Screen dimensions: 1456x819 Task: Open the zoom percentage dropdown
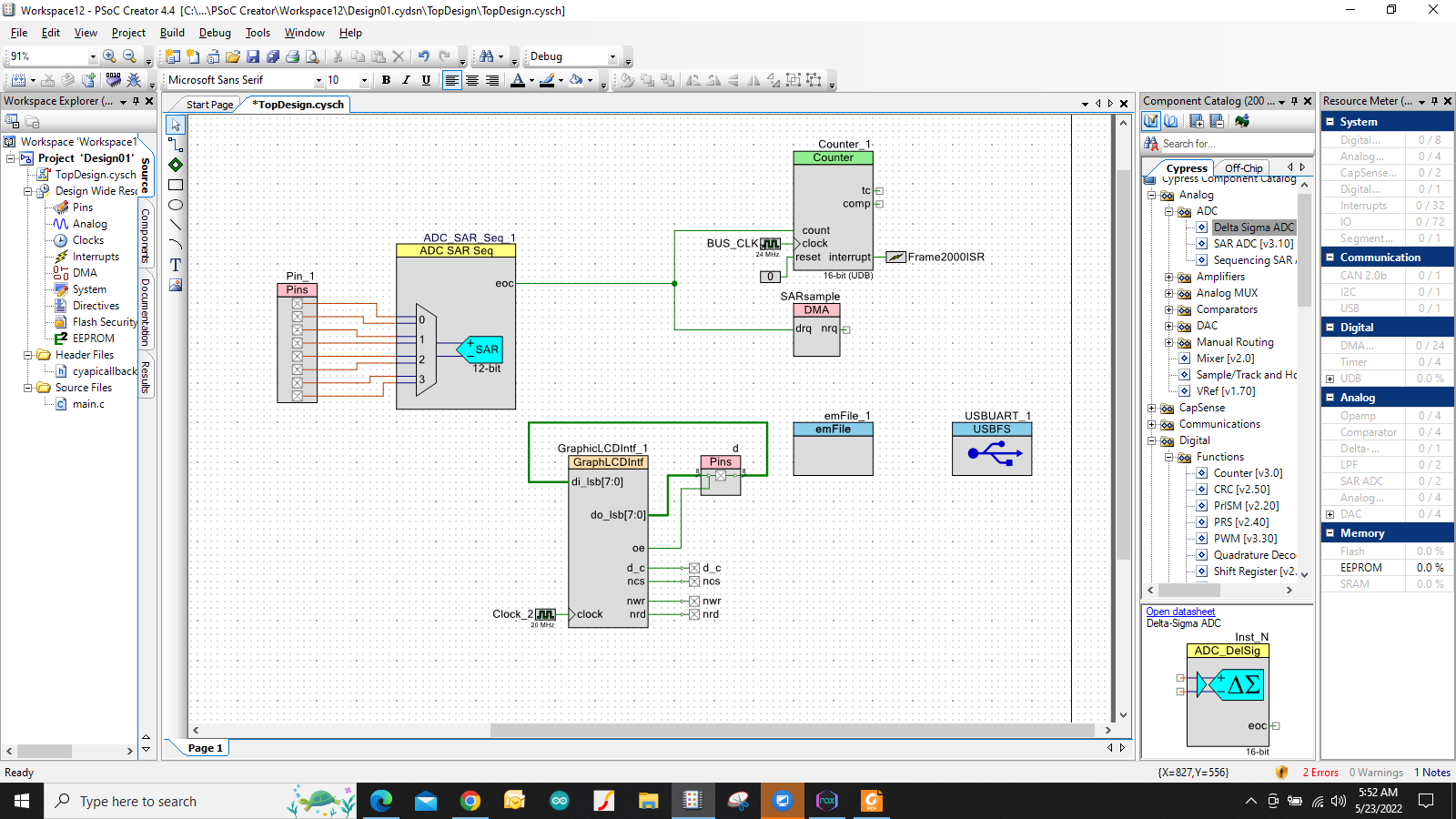tap(92, 56)
